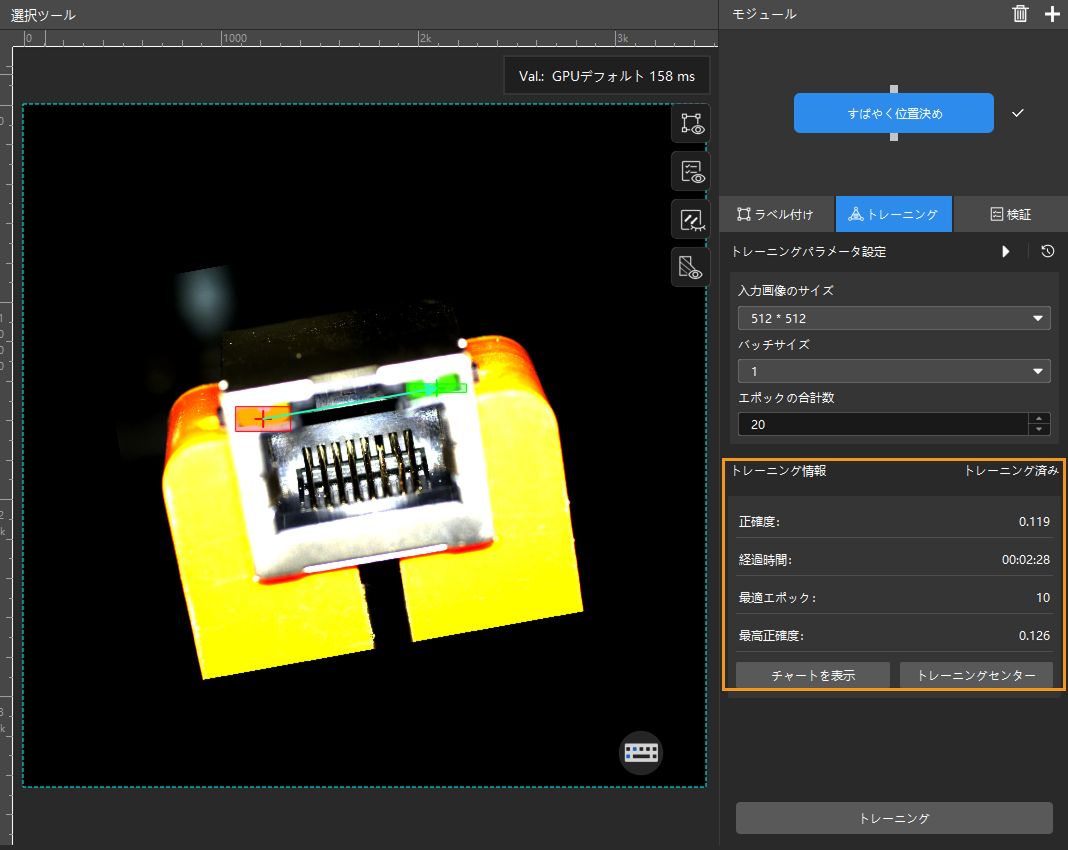
Task: Switch to the ラベル付け tab
Action: [x=776, y=215]
